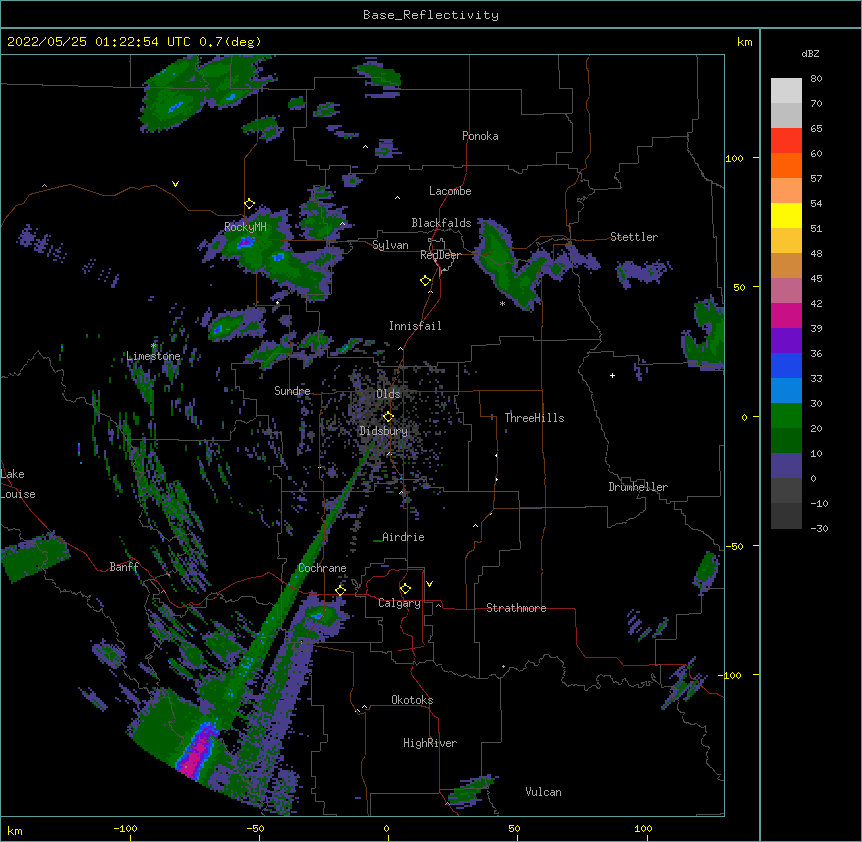Click the Okotoks map label
862x842 pixels.
(412, 700)
